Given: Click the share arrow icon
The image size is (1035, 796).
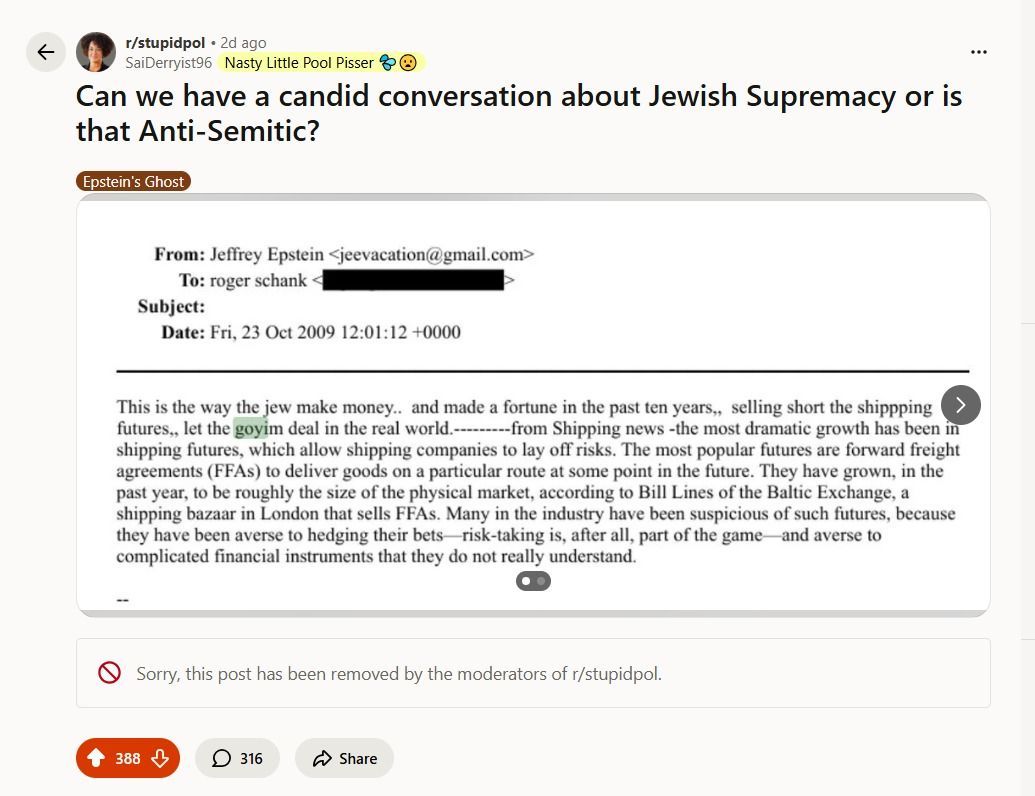Looking at the screenshot, I should point(322,758).
